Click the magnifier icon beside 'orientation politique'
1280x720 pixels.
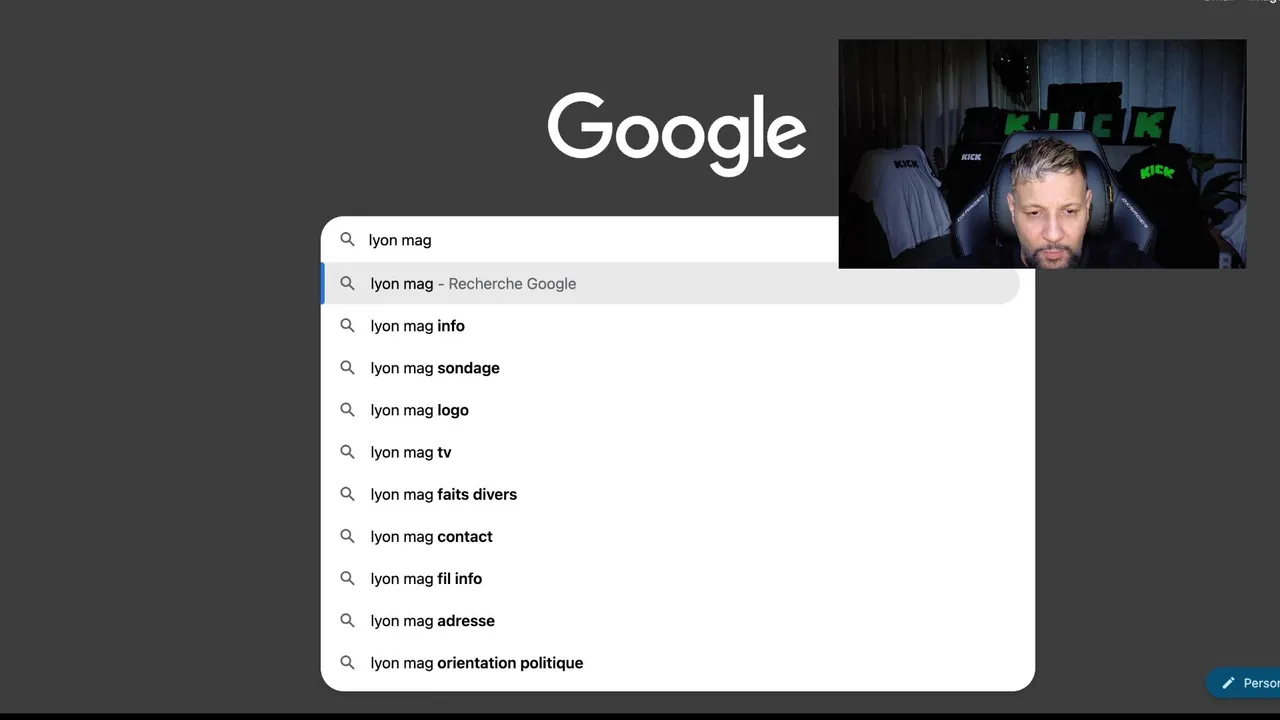(347, 662)
